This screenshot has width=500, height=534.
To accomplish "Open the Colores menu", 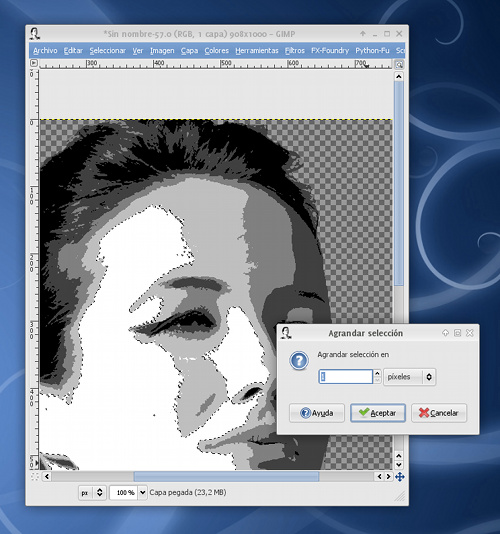I will [x=217, y=51].
